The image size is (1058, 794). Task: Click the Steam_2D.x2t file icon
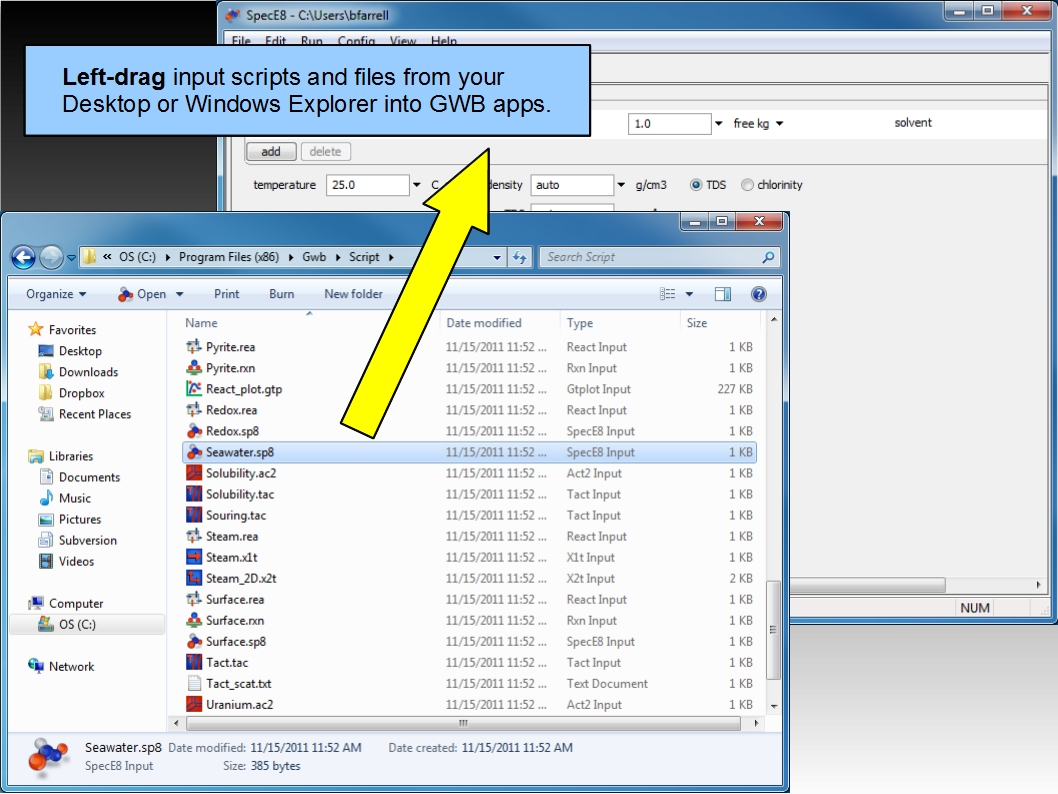pos(194,578)
